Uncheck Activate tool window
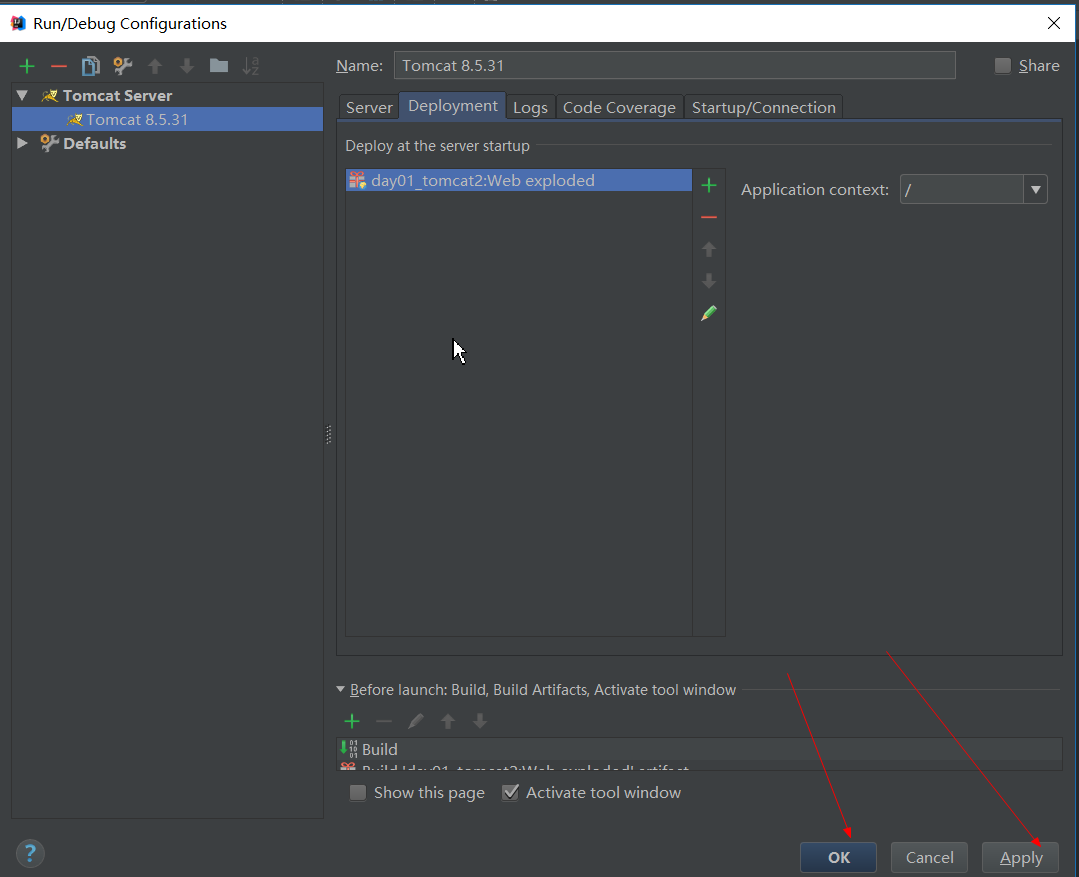This screenshot has height=877, width=1079. [511, 793]
